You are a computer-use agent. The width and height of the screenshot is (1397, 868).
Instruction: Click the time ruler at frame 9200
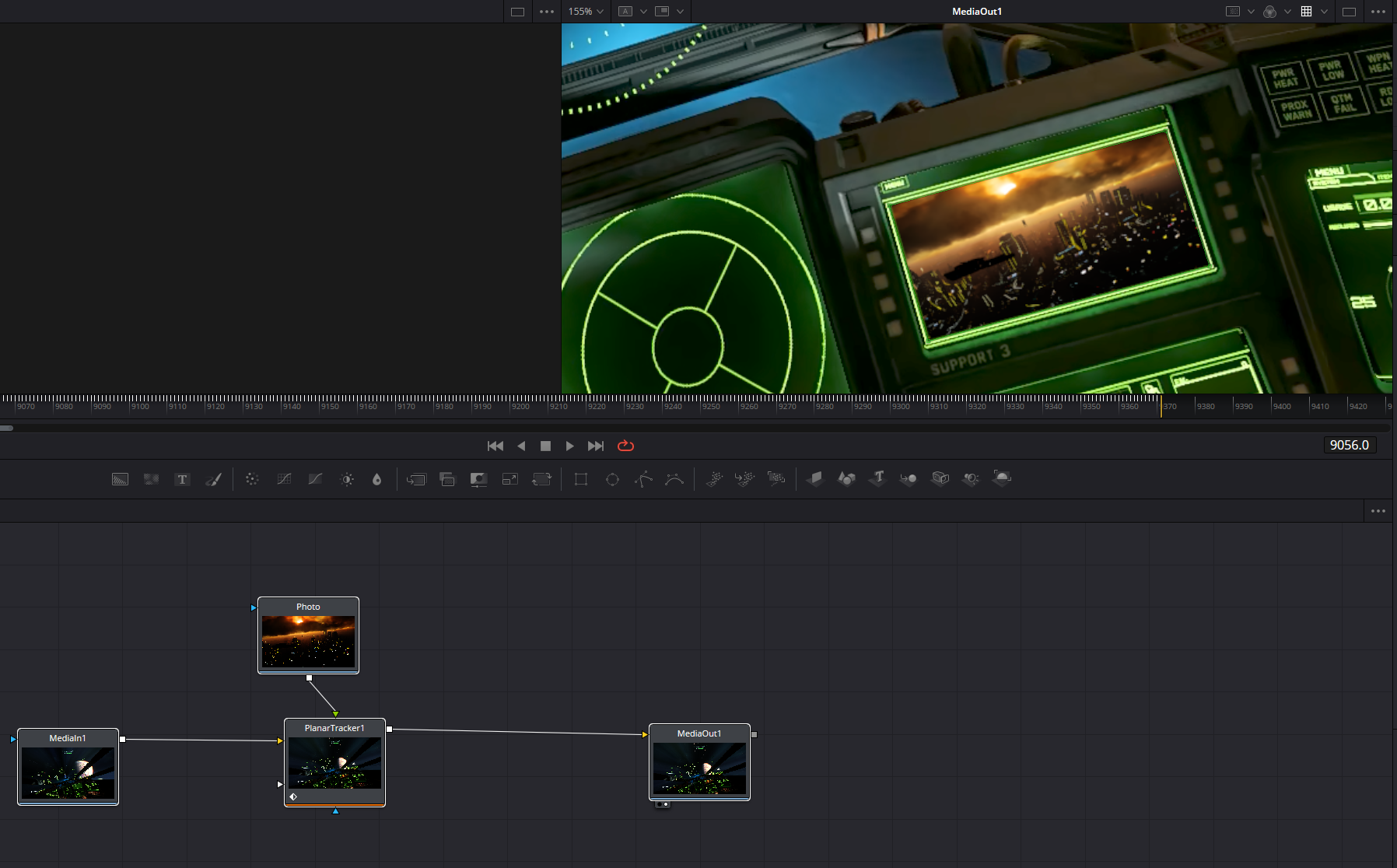(x=520, y=406)
